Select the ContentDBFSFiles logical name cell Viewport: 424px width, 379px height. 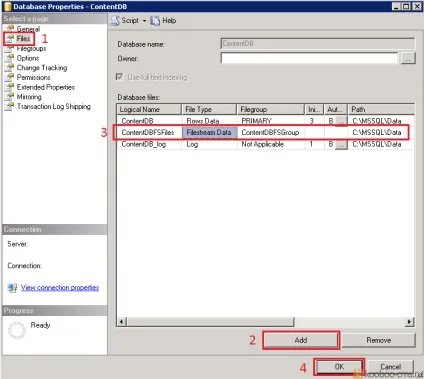tap(149, 132)
